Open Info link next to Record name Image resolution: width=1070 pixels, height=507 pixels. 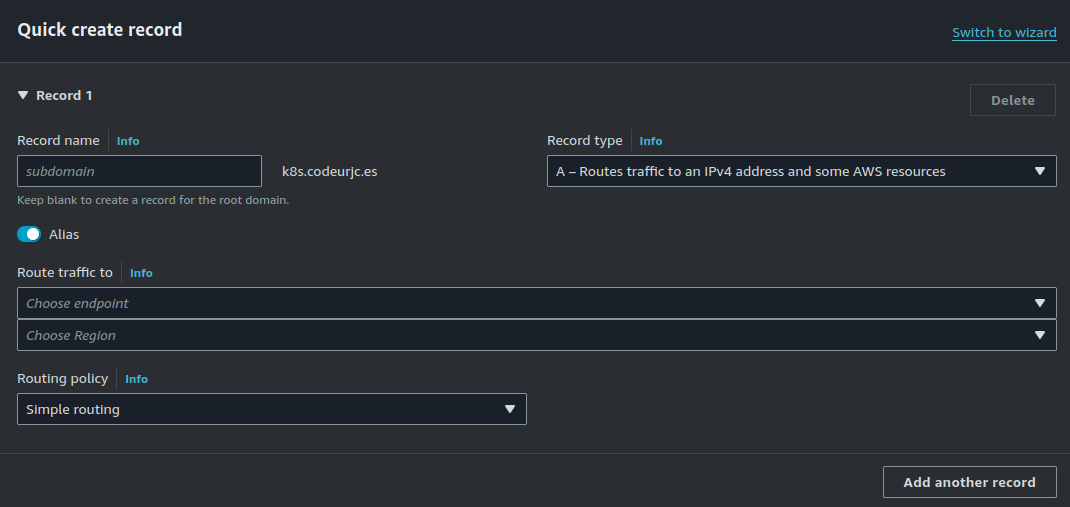click(x=128, y=141)
